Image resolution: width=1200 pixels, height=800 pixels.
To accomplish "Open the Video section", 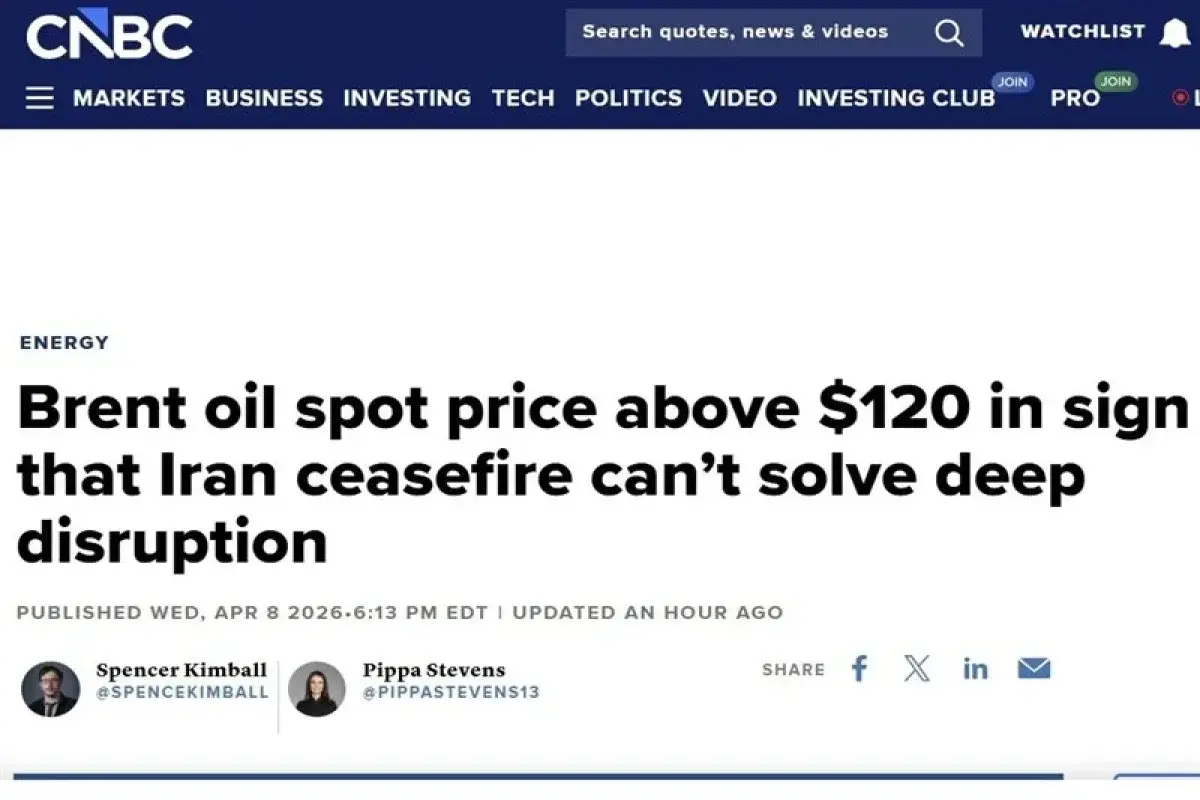I will [739, 98].
